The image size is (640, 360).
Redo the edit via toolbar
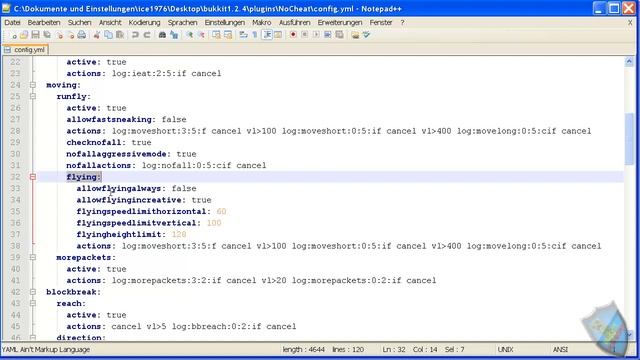pyautogui.click(x=147, y=35)
